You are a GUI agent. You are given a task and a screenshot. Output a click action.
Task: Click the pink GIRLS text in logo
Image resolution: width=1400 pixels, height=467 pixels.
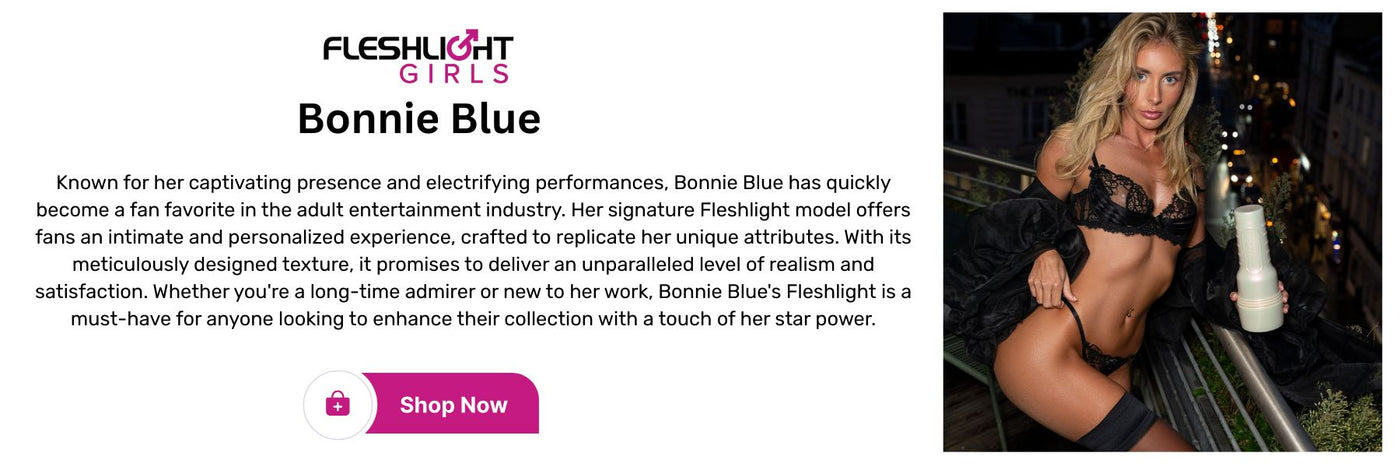click(x=454, y=73)
